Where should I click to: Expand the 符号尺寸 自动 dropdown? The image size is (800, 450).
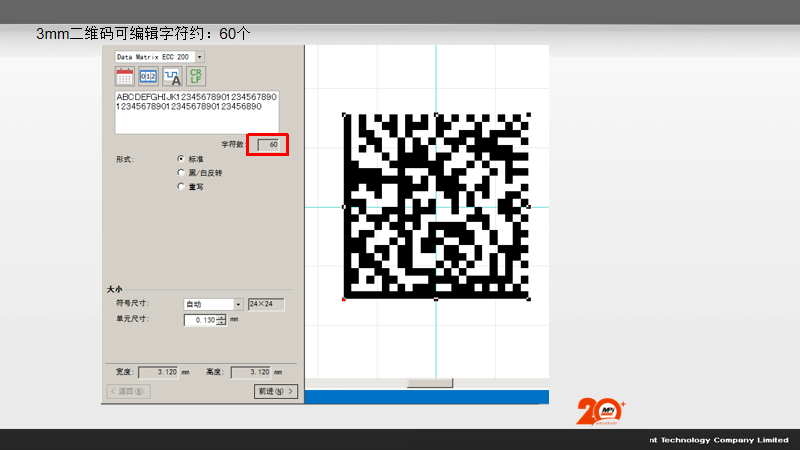pyautogui.click(x=238, y=304)
